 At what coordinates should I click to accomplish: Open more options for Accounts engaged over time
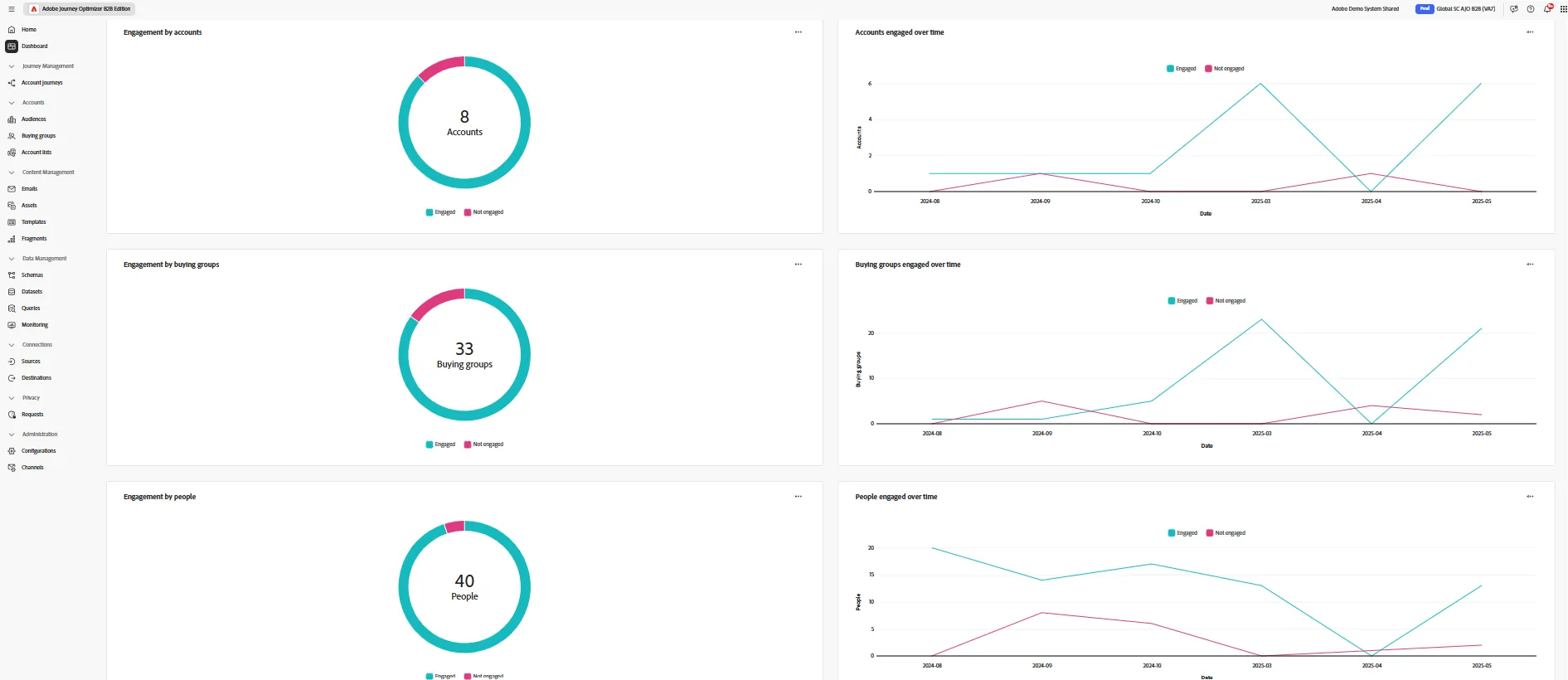1530,32
